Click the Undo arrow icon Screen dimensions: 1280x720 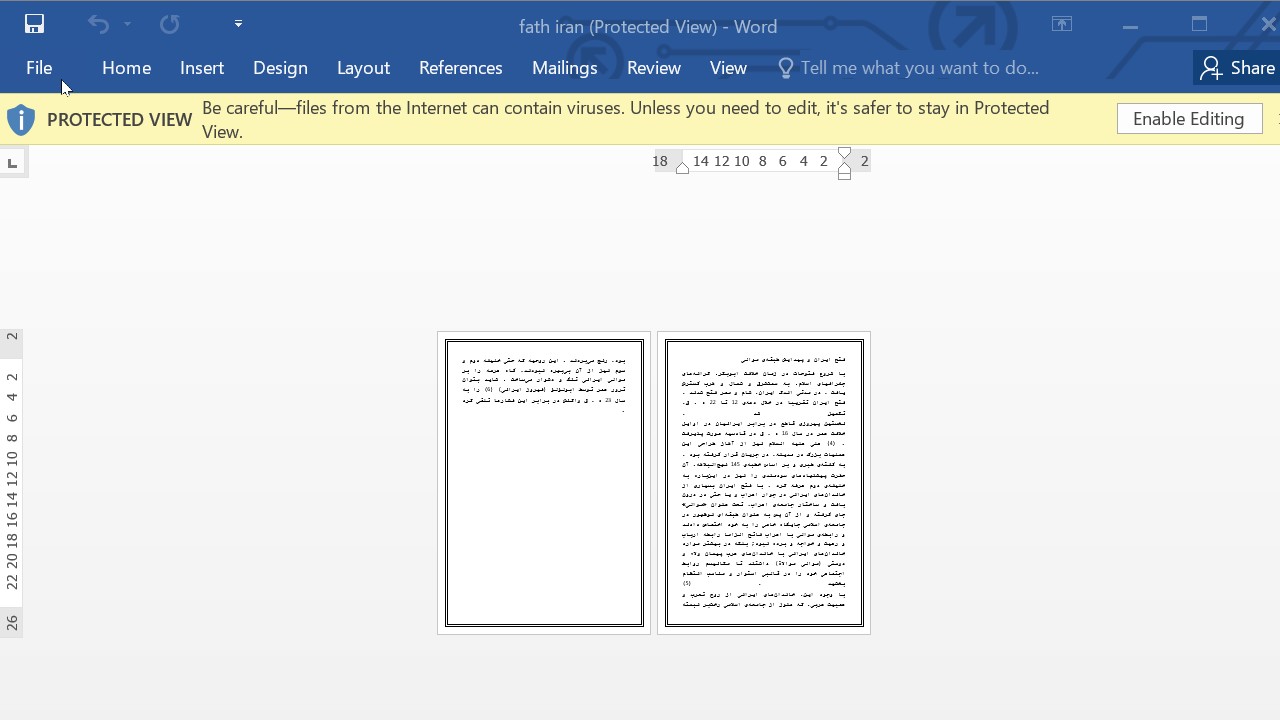98,24
